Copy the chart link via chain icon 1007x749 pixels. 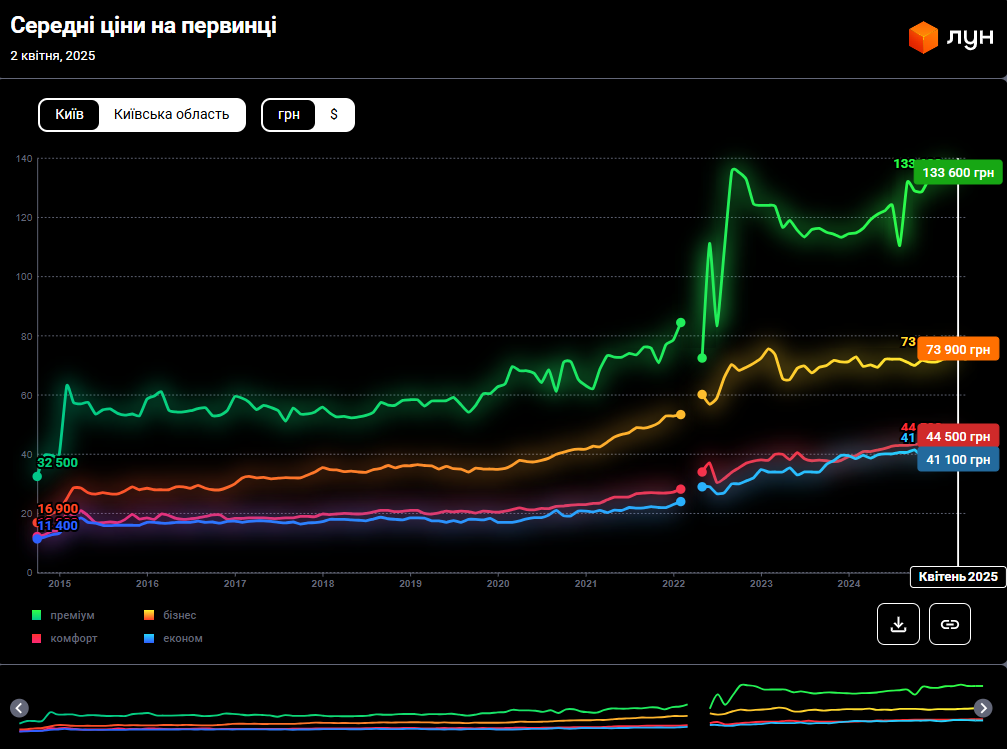pyautogui.click(x=950, y=624)
